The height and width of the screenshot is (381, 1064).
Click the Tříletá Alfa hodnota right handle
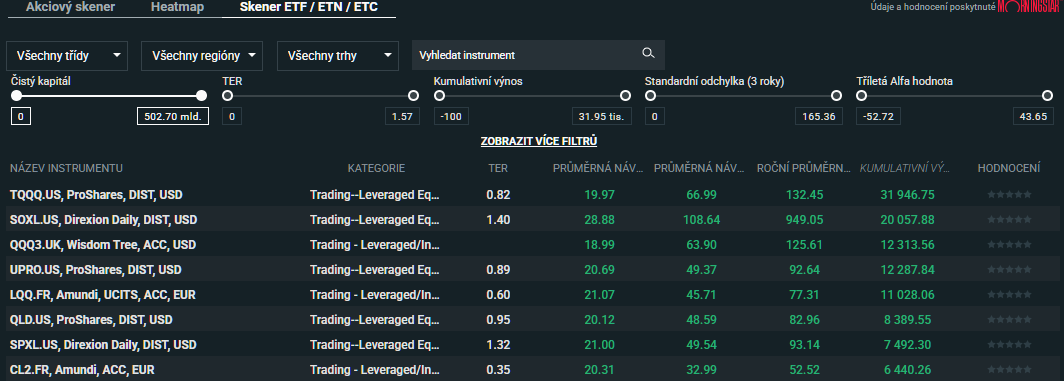1048,96
